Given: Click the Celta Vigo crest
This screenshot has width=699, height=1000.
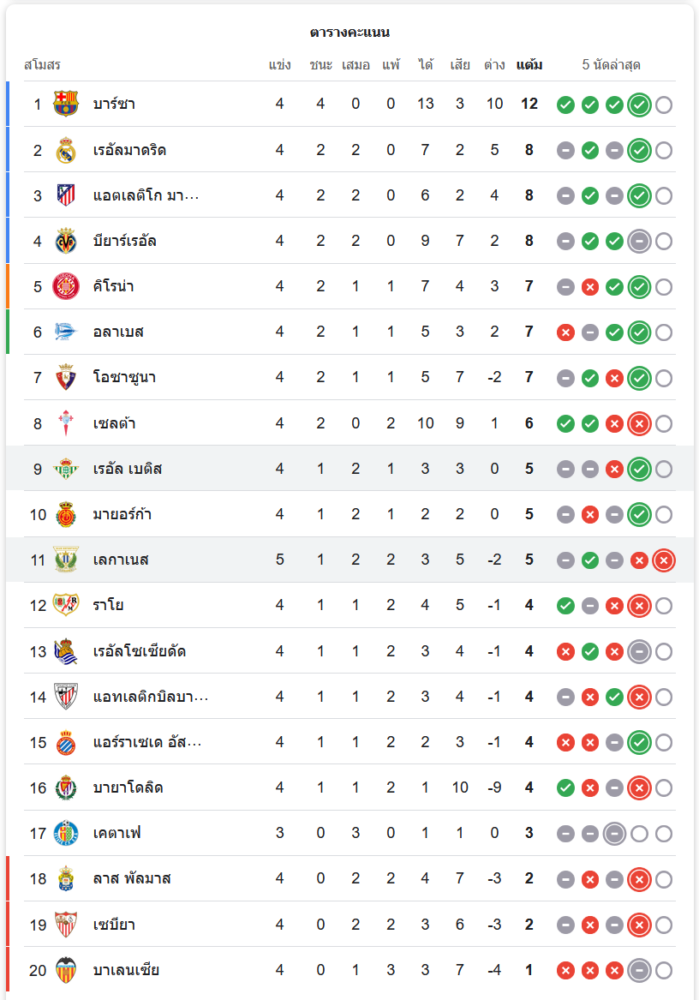Looking at the screenshot, I should click(x=66, y=423).
